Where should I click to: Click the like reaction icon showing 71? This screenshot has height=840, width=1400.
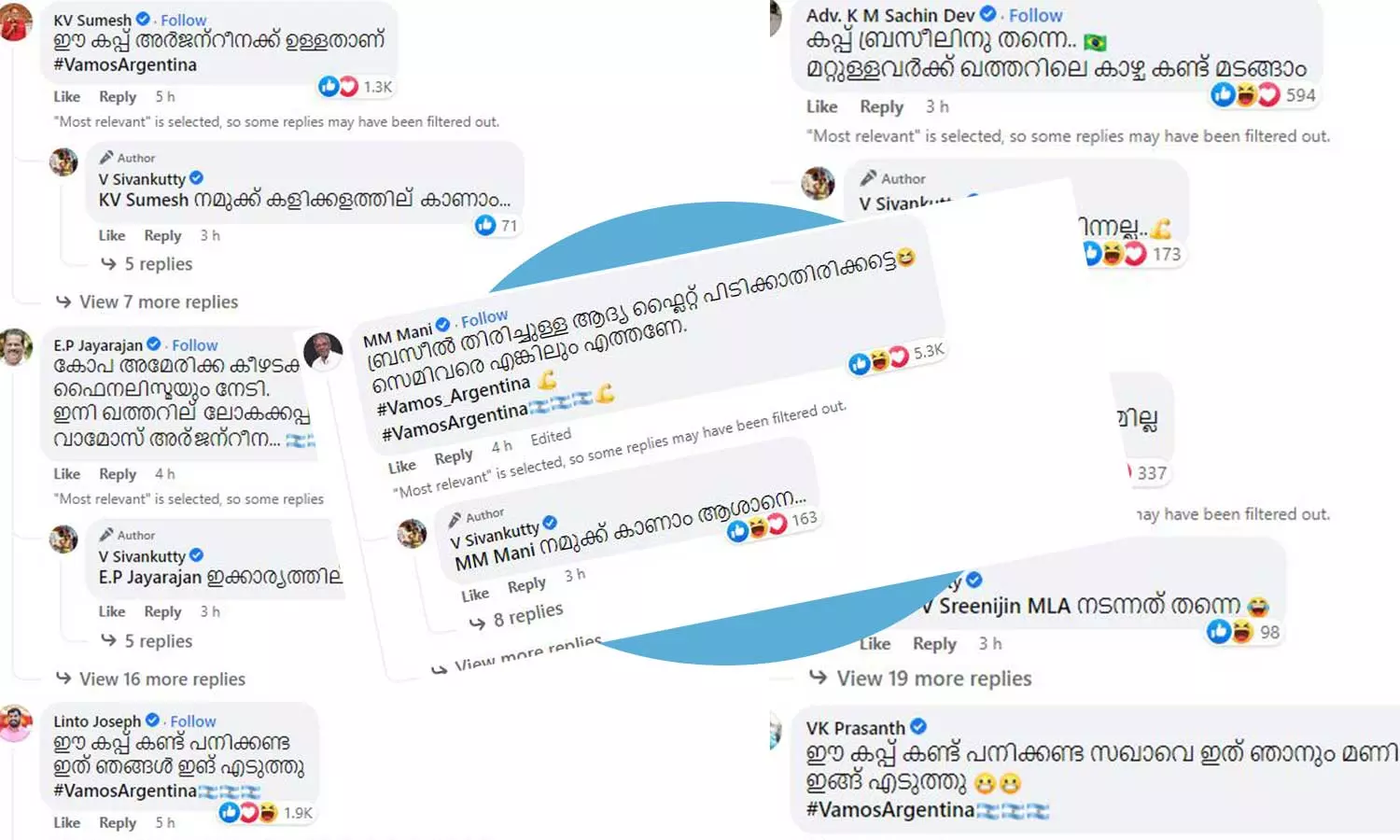pos(485,225)
